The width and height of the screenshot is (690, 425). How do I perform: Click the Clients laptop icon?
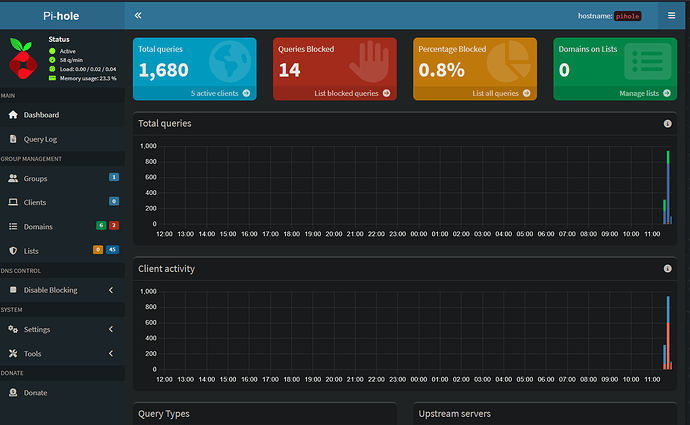(x=13, y=202)
